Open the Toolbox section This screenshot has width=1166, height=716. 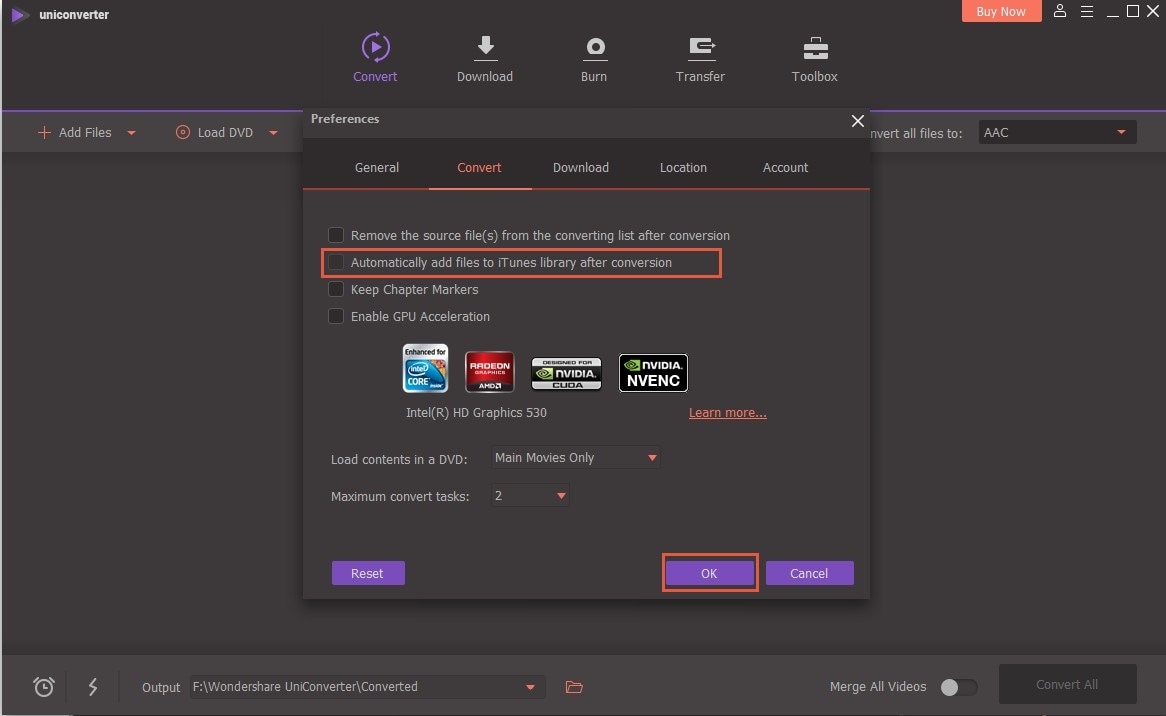click(x=814, y=58)
